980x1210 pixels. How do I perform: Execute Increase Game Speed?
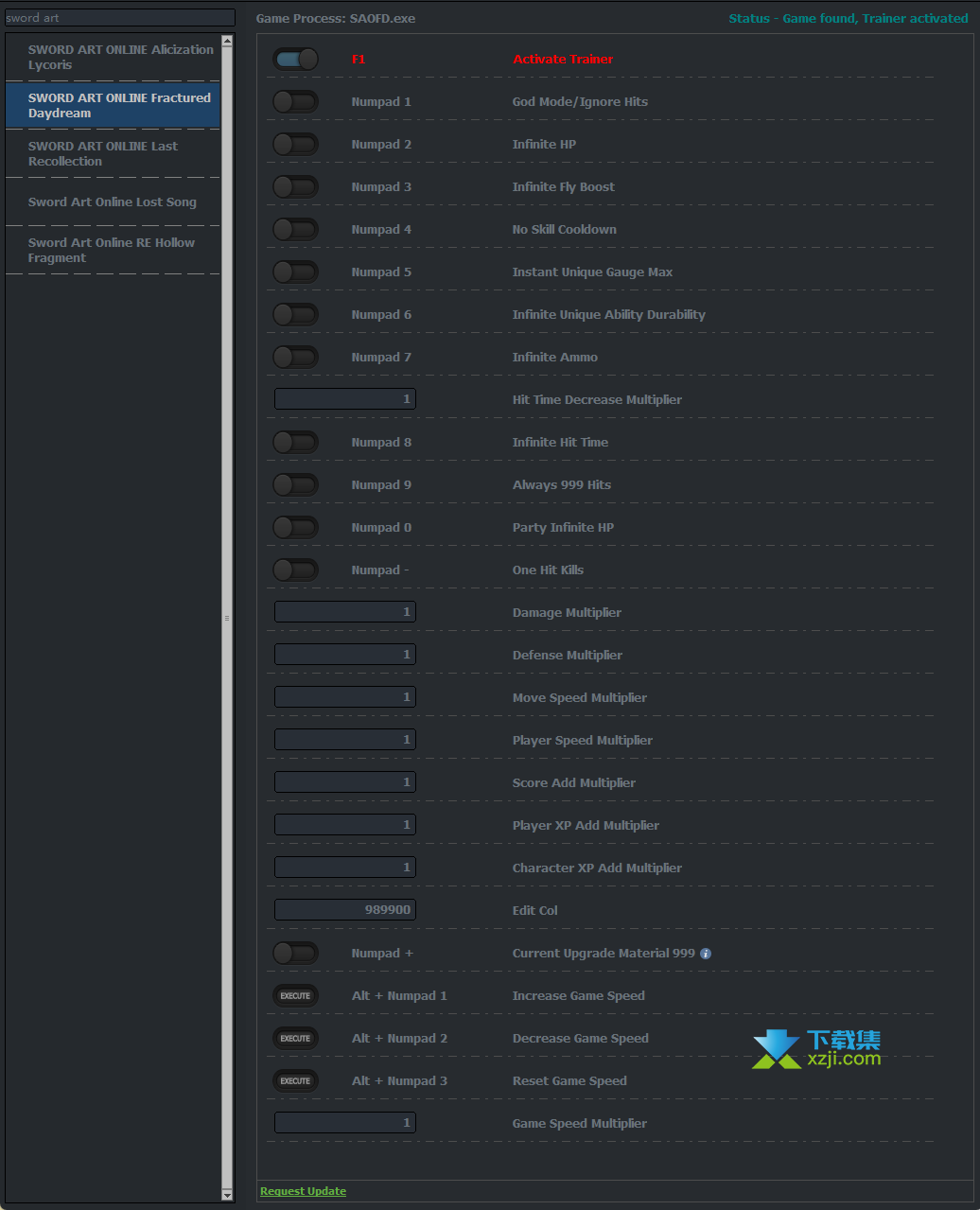[x=295, y=995]
